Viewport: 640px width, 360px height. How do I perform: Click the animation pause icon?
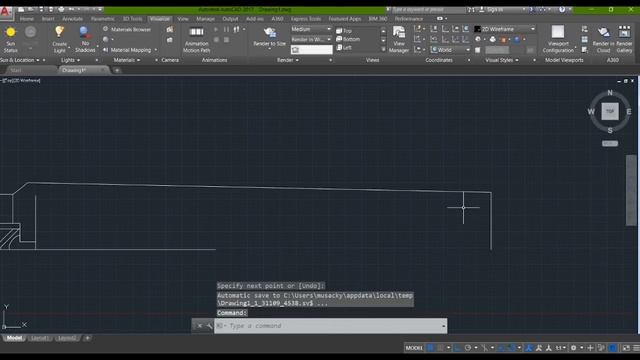(x=226, y=29)
